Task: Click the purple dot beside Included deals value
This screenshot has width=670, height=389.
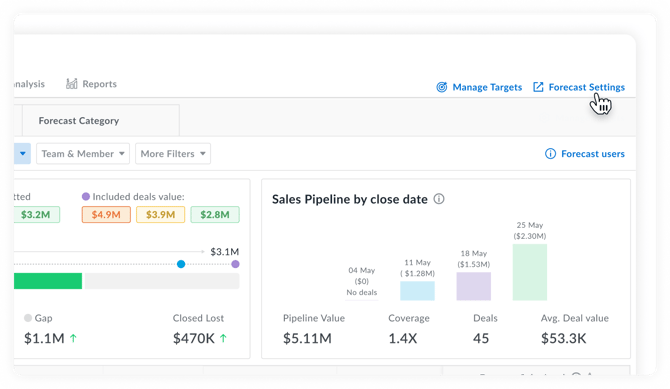Action: 86,197
